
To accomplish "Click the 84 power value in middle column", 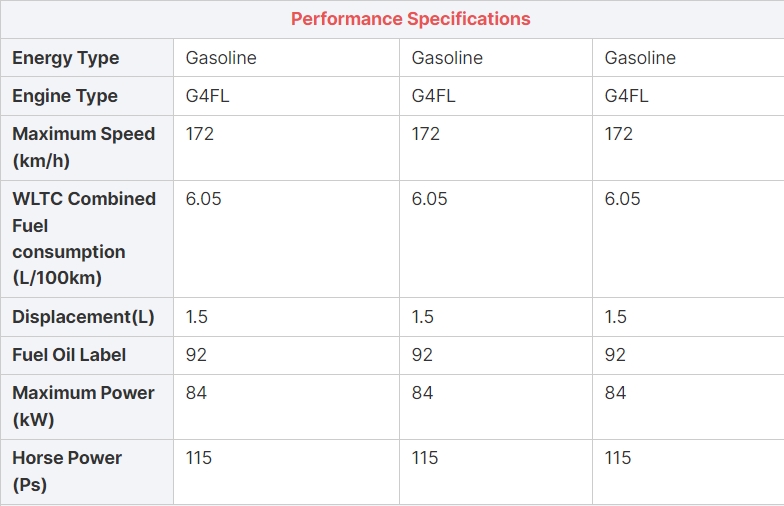I will (x=422, y=393).
